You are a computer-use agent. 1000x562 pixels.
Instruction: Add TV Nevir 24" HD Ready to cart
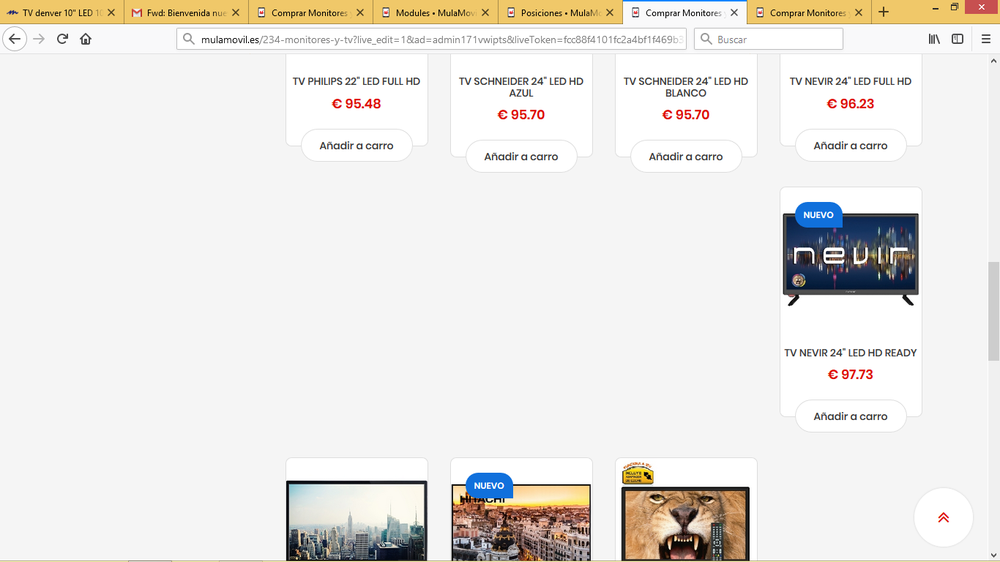(850, 416)
